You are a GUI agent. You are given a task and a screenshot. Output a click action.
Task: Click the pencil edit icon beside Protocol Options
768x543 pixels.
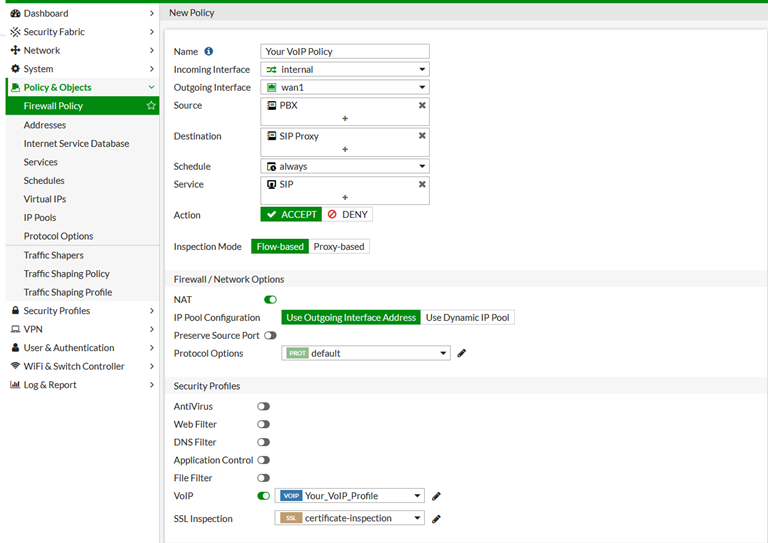pos(462,353)
